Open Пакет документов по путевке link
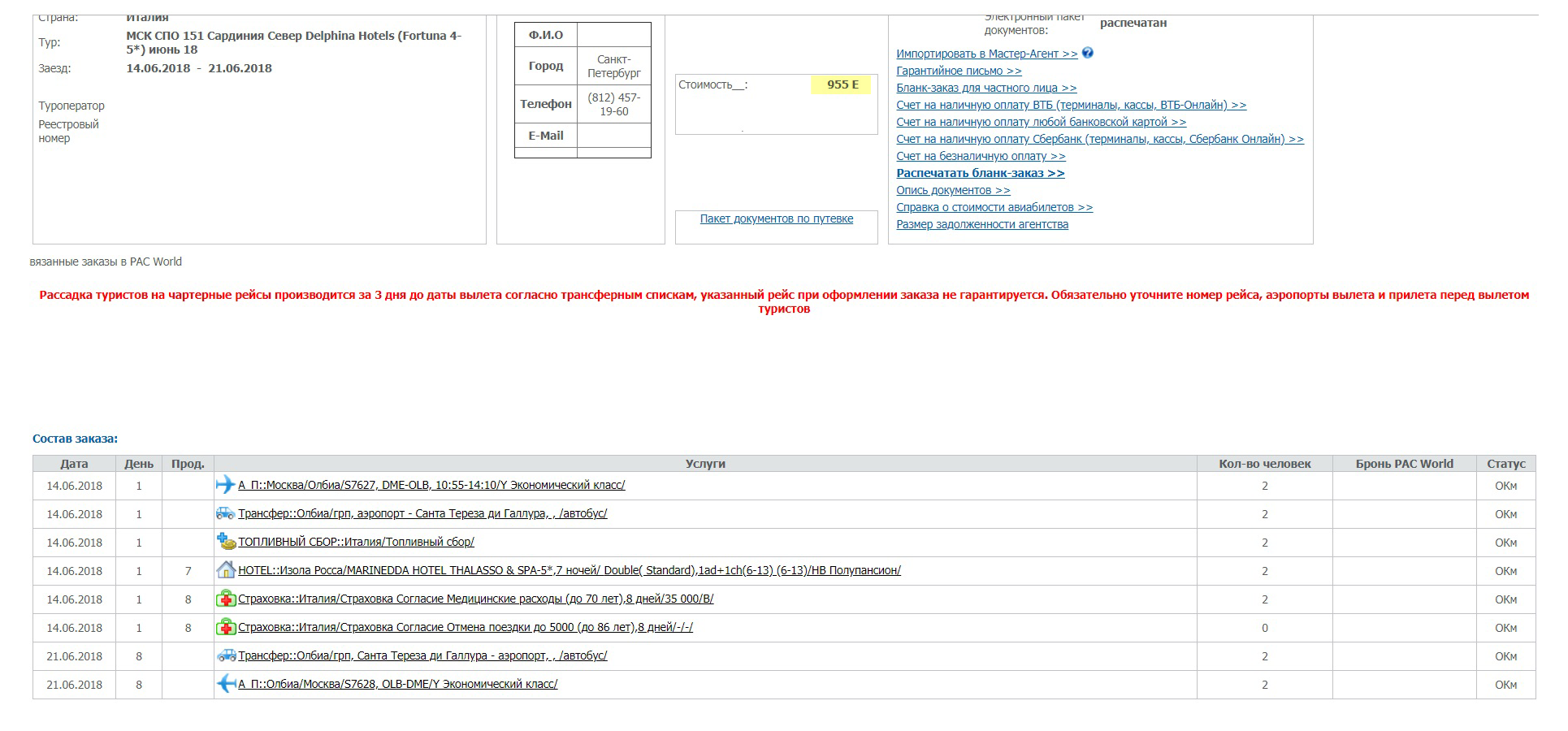Viewport: 1568px width, 731px height. pos(777,218)
